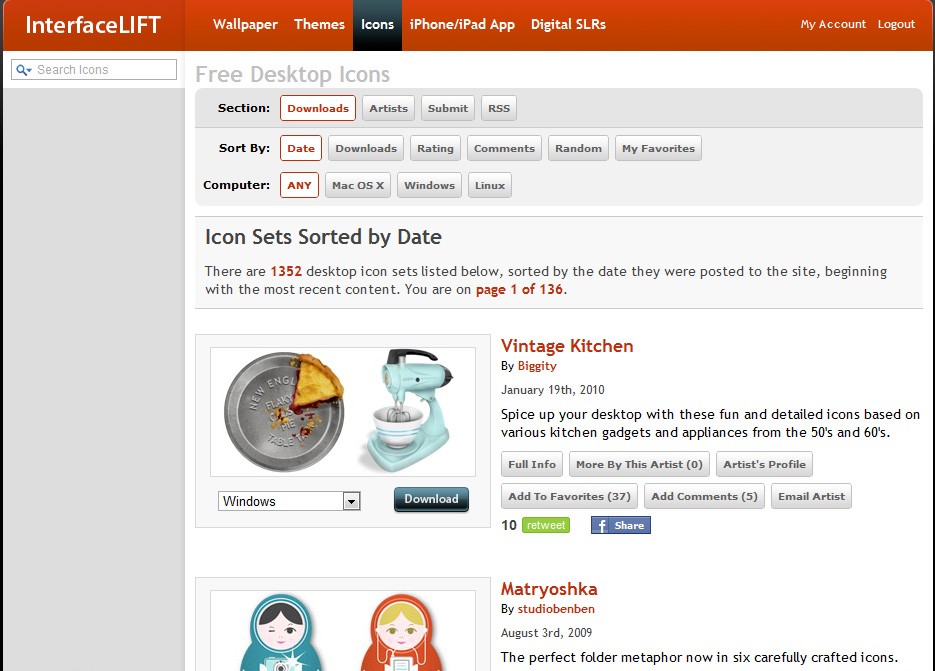935x671 pixels.
Task: Filter icons for Linux
Action: (x=489, y=186)
